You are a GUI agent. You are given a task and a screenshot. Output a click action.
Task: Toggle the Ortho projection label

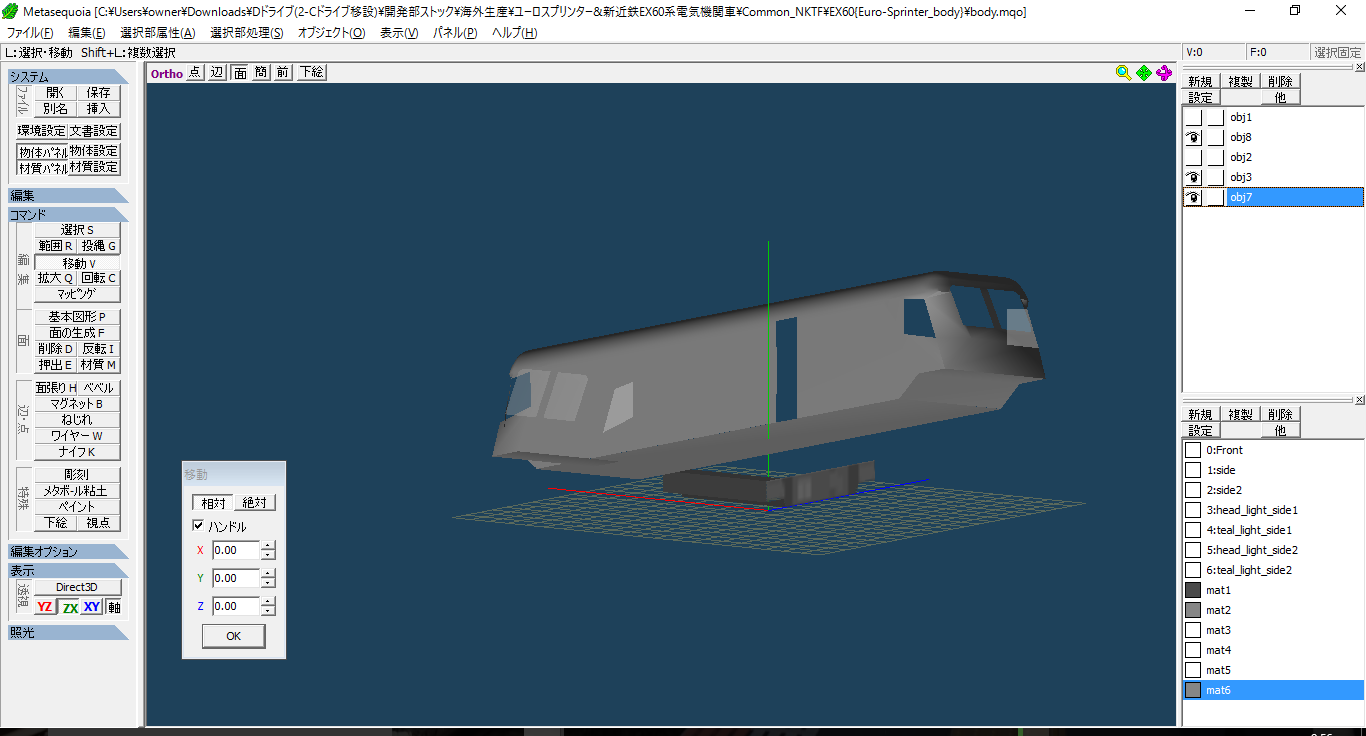pos(167,73)
